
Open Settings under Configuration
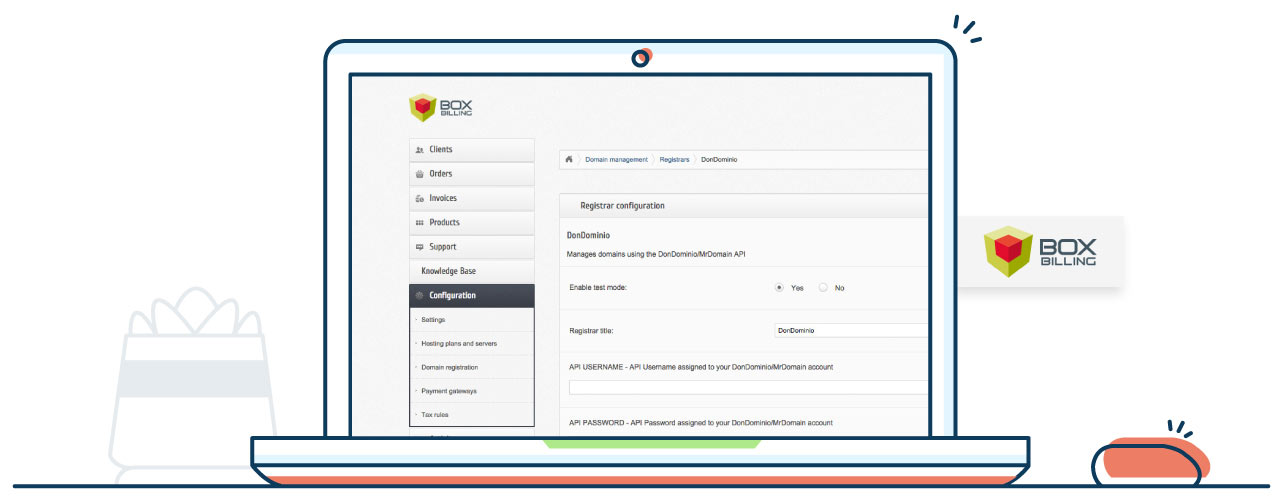tap(433, 320)
